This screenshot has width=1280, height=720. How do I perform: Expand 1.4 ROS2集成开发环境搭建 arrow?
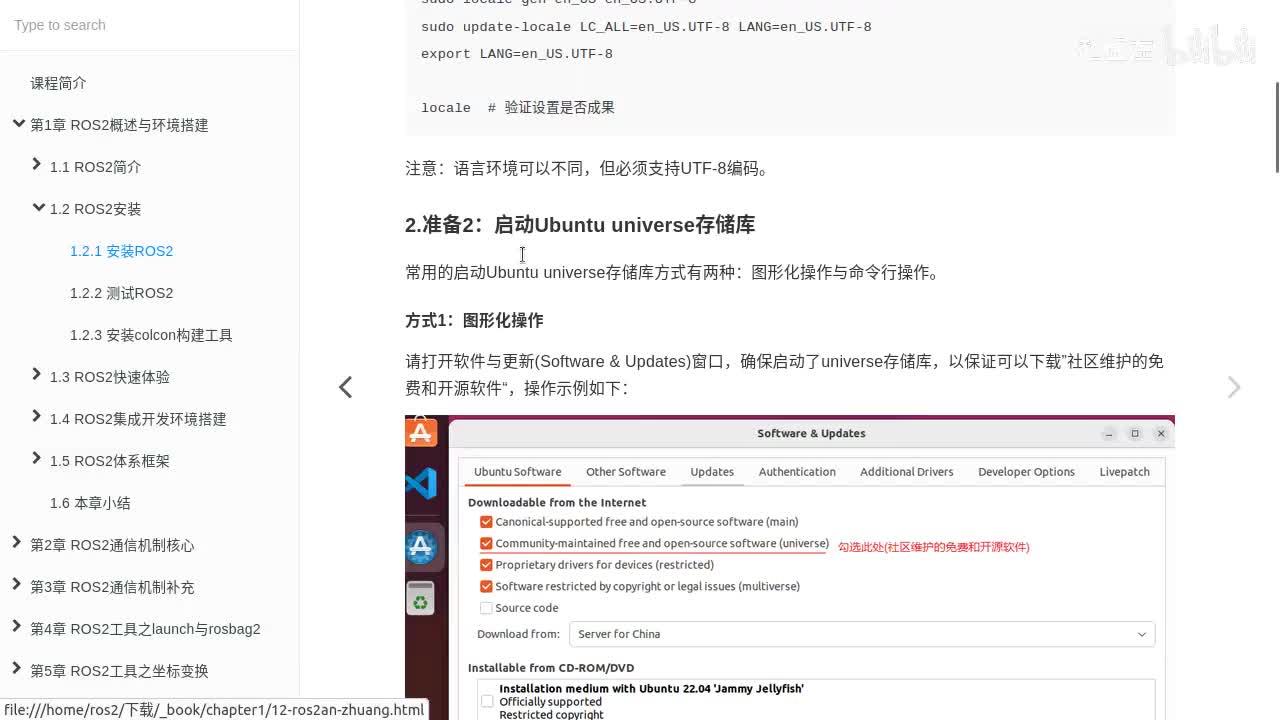(37, 417)
